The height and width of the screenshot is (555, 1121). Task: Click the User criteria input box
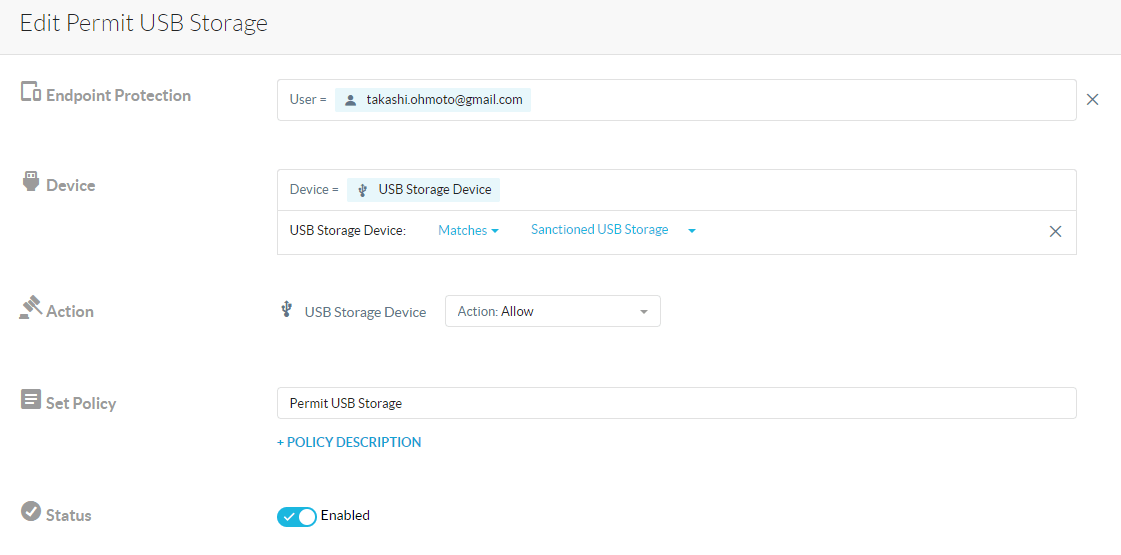(x=676, y=100)
